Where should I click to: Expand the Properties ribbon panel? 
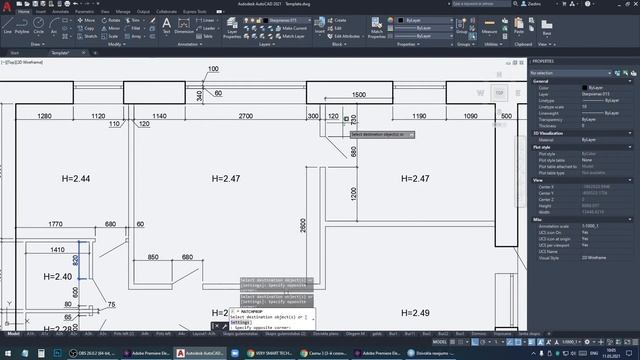coord(409,44)
